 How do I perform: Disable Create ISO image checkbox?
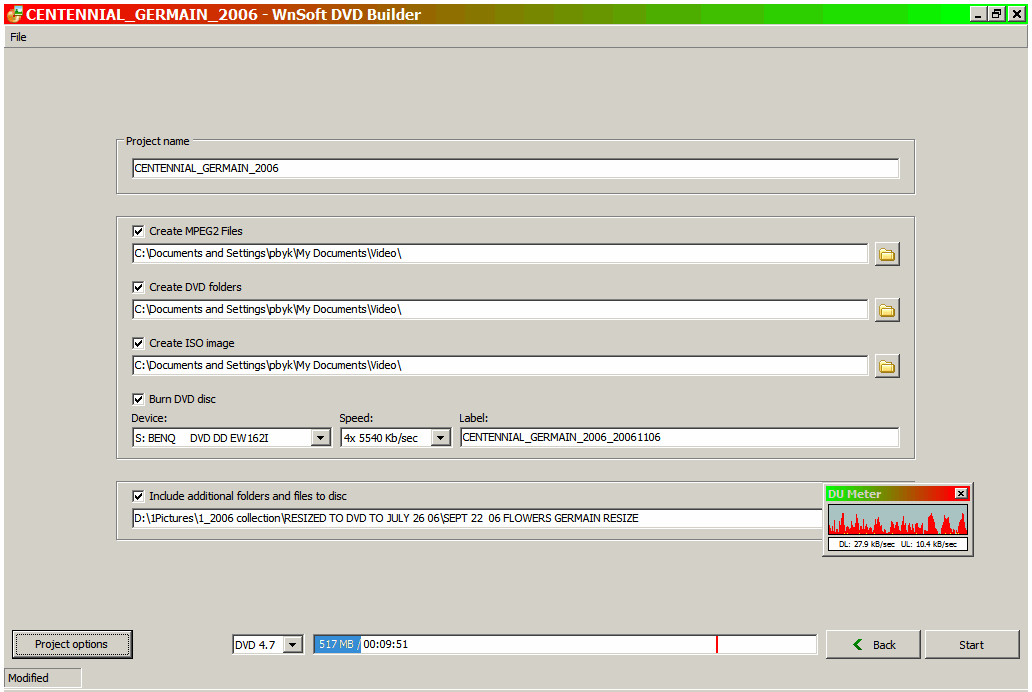tap(138, 343)
